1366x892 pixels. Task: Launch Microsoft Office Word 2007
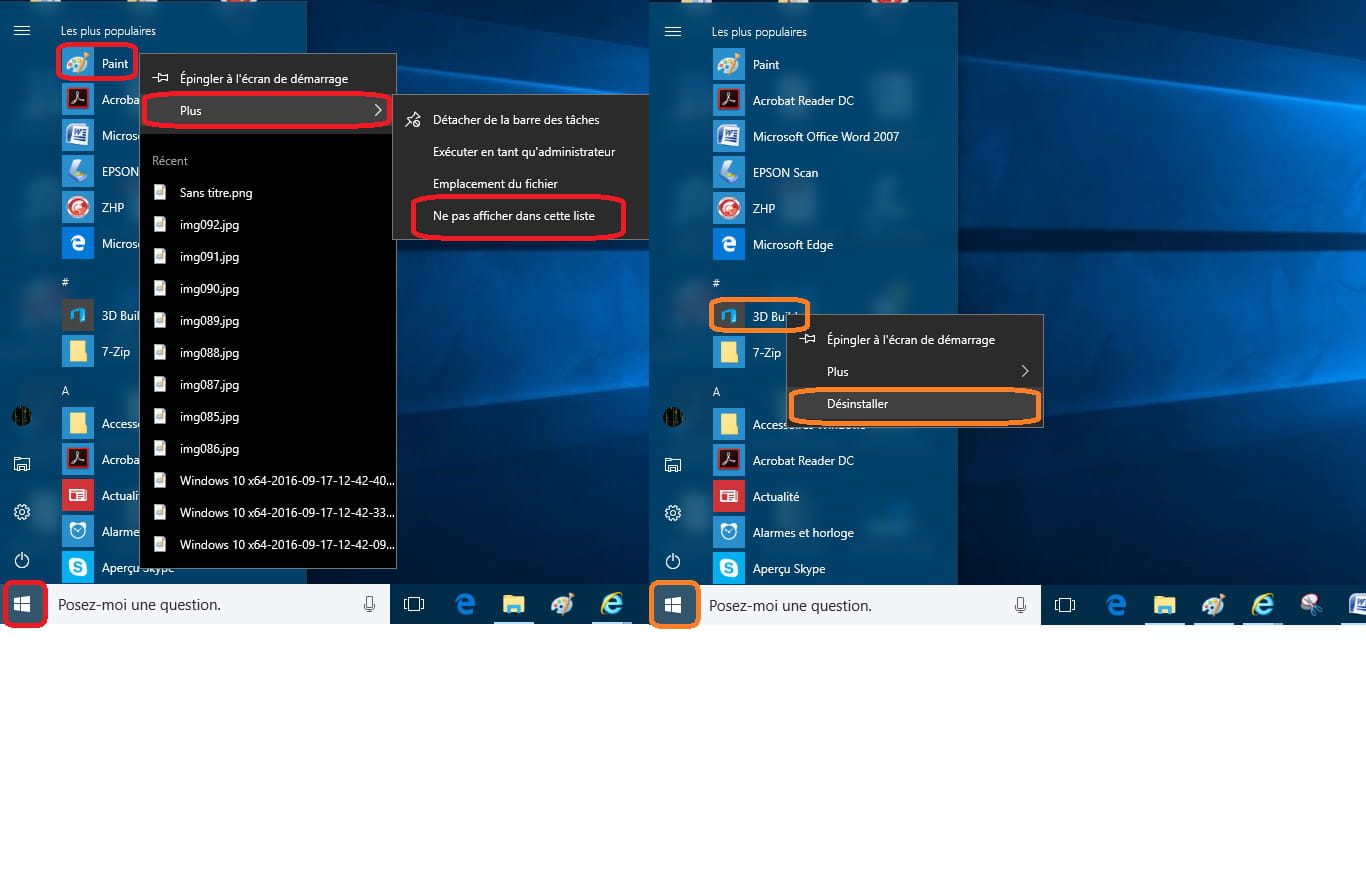806,136
